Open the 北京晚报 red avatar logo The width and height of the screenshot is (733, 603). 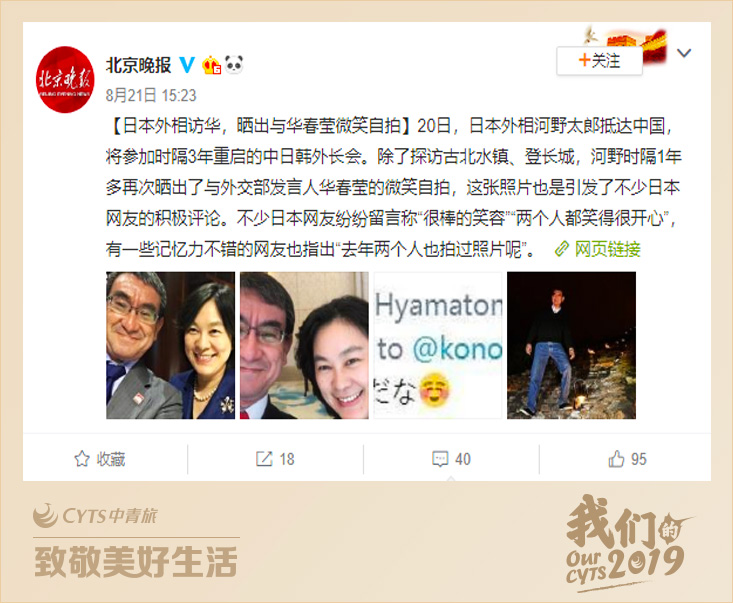point(65,79)
